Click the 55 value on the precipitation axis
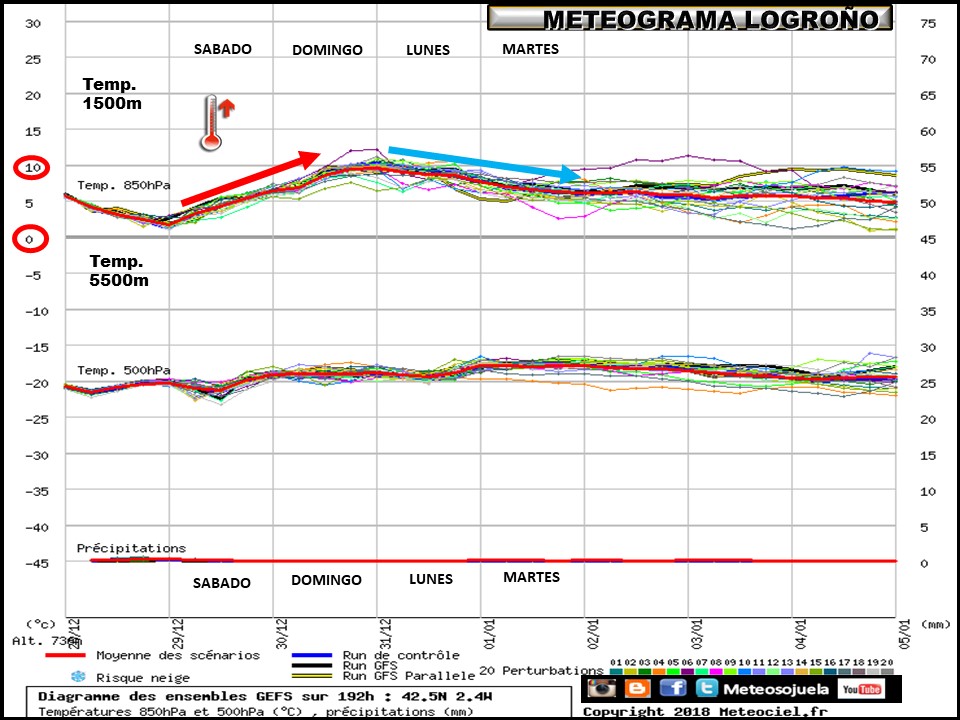Screen dimensions: 960x720 coord(928,167)
